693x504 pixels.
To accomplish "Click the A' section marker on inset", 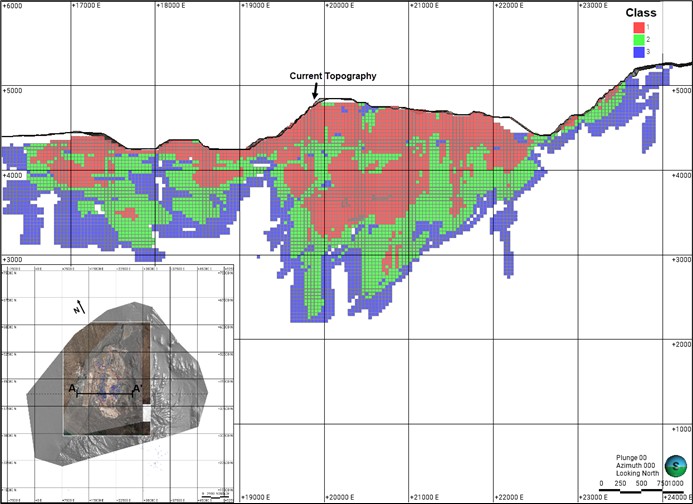I will point(139,388).
